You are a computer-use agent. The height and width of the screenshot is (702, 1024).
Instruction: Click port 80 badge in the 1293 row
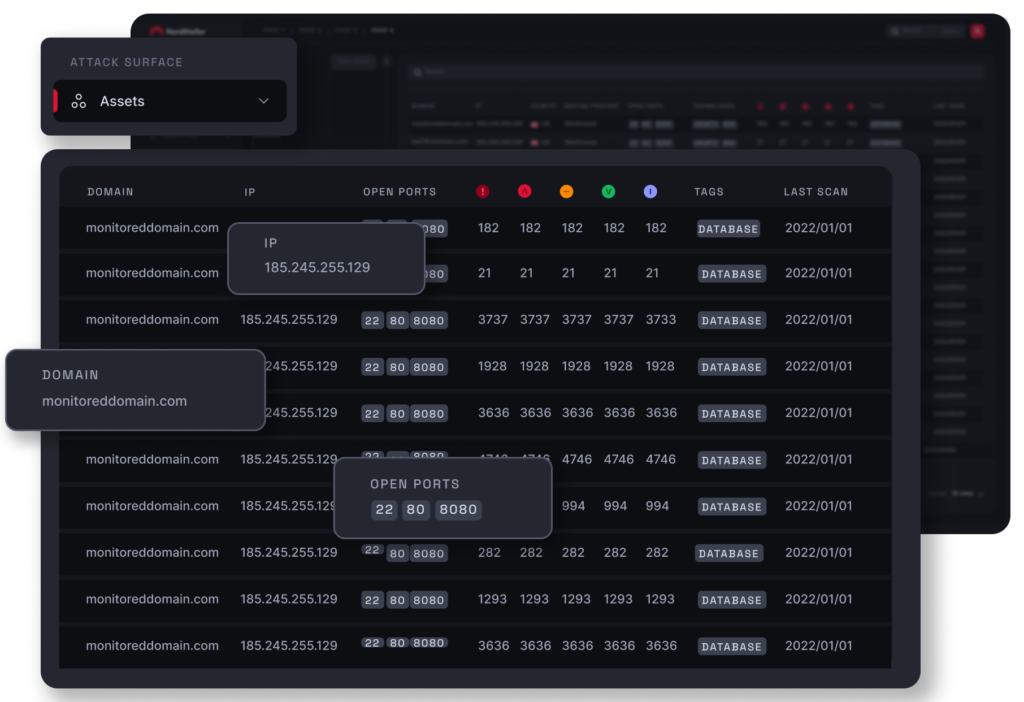coord(398,600)
